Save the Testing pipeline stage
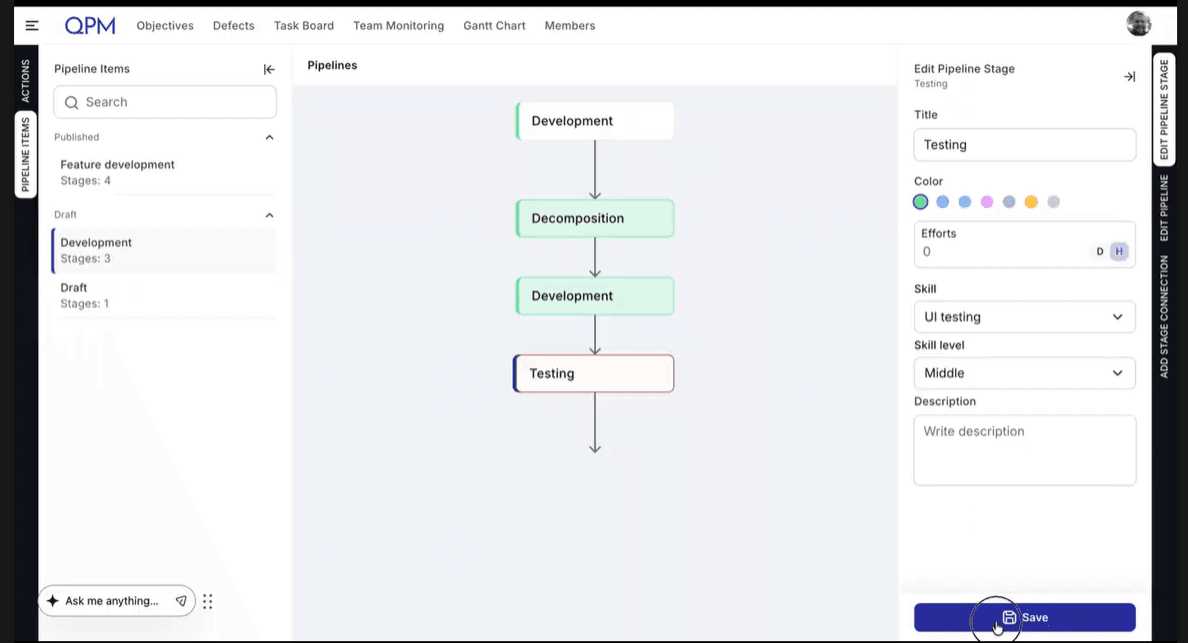1188x643 pixels. pyautogui.click(x=1024, y=617)
